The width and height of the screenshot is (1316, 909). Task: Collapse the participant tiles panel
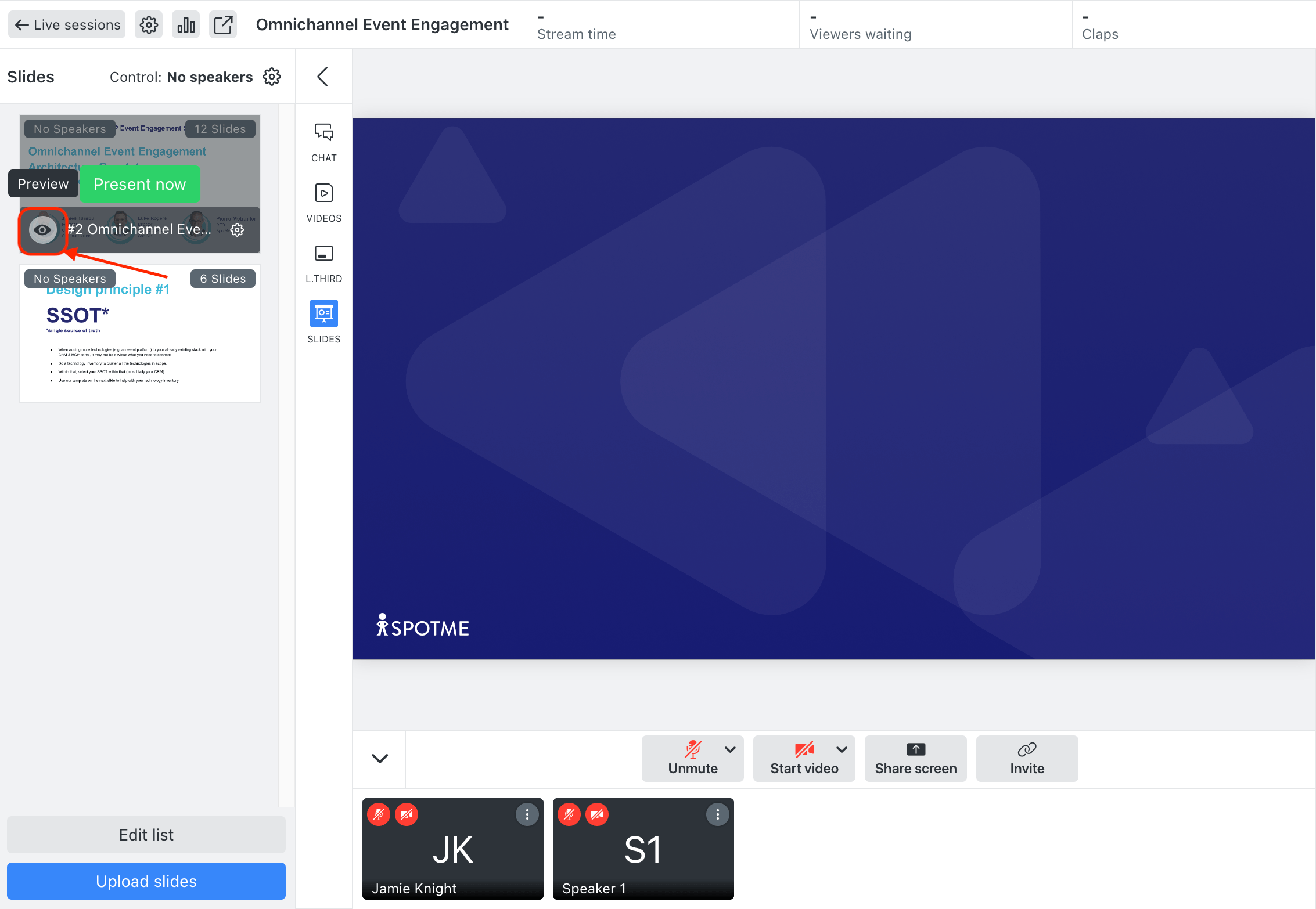click(379, 759)
